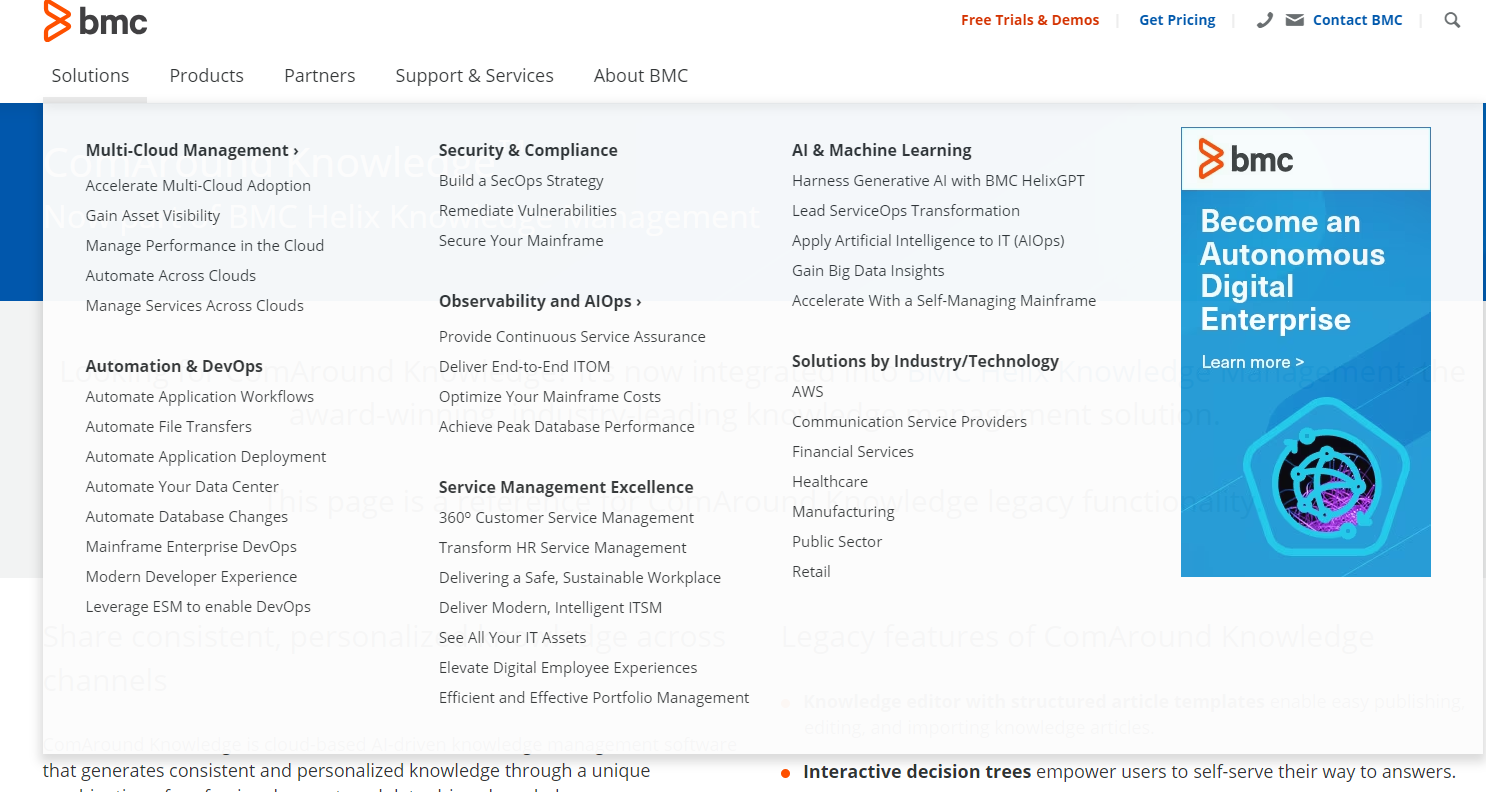Click the Get Pricing link
This screenshot has height=792, width=1486.
click(1177, 20)
